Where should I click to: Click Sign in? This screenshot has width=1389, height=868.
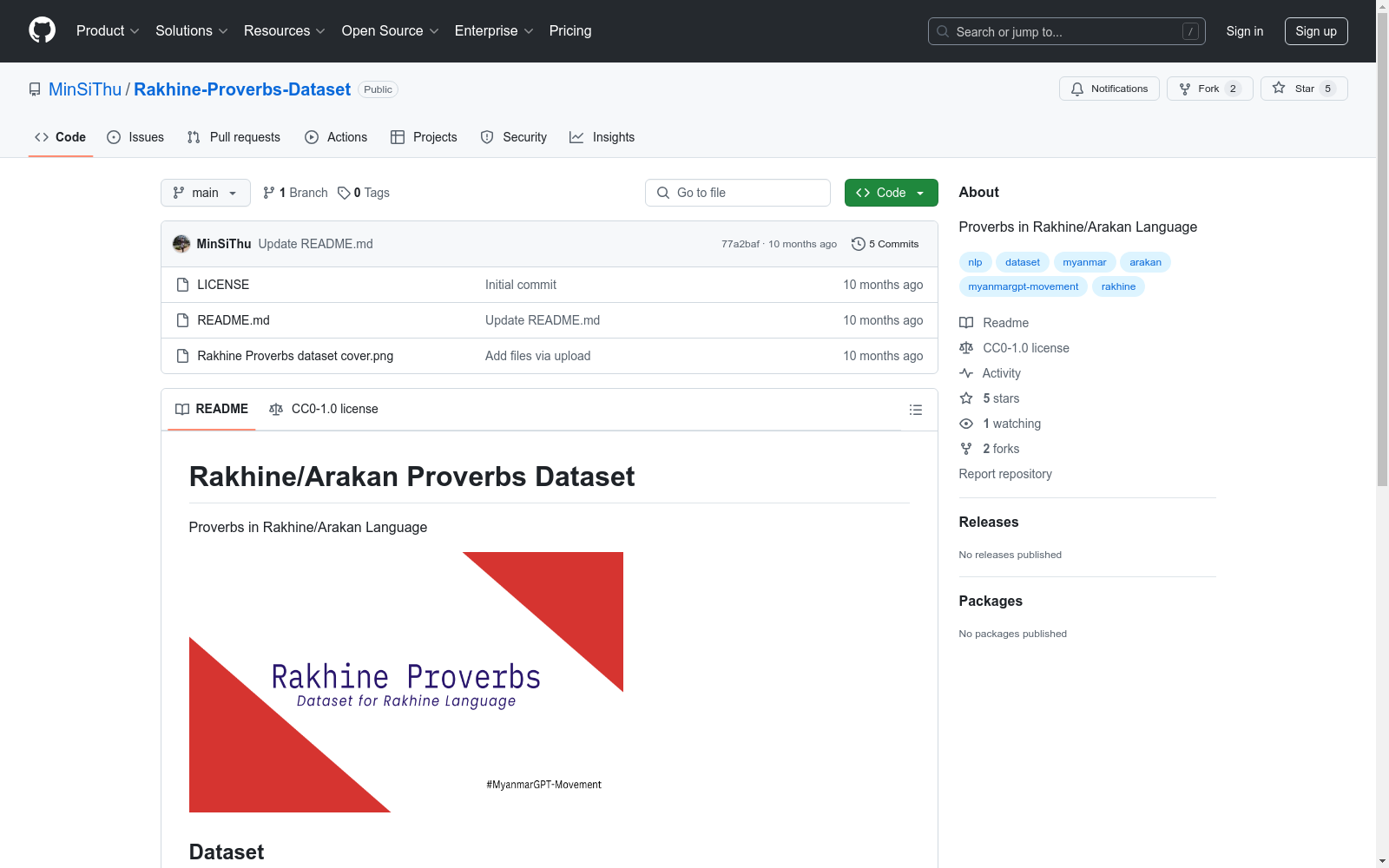(1244, 31)
